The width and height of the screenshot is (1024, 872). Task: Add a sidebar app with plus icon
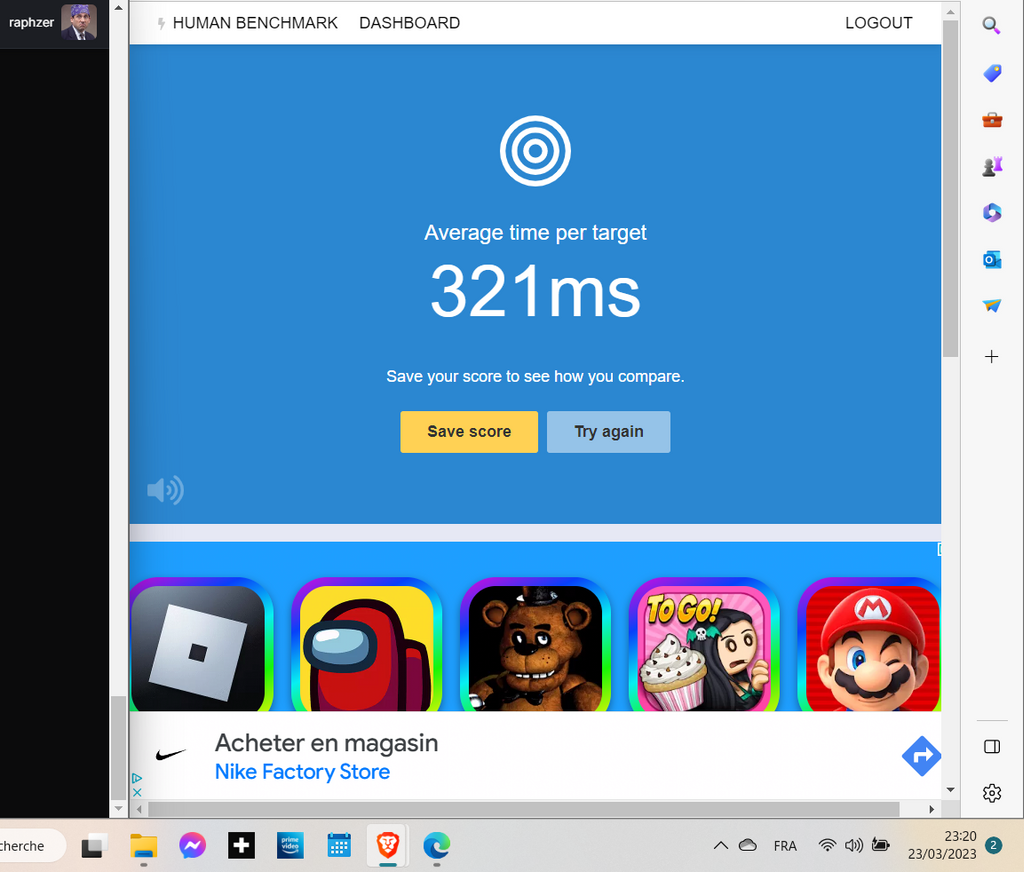click(x=991, y=357)
